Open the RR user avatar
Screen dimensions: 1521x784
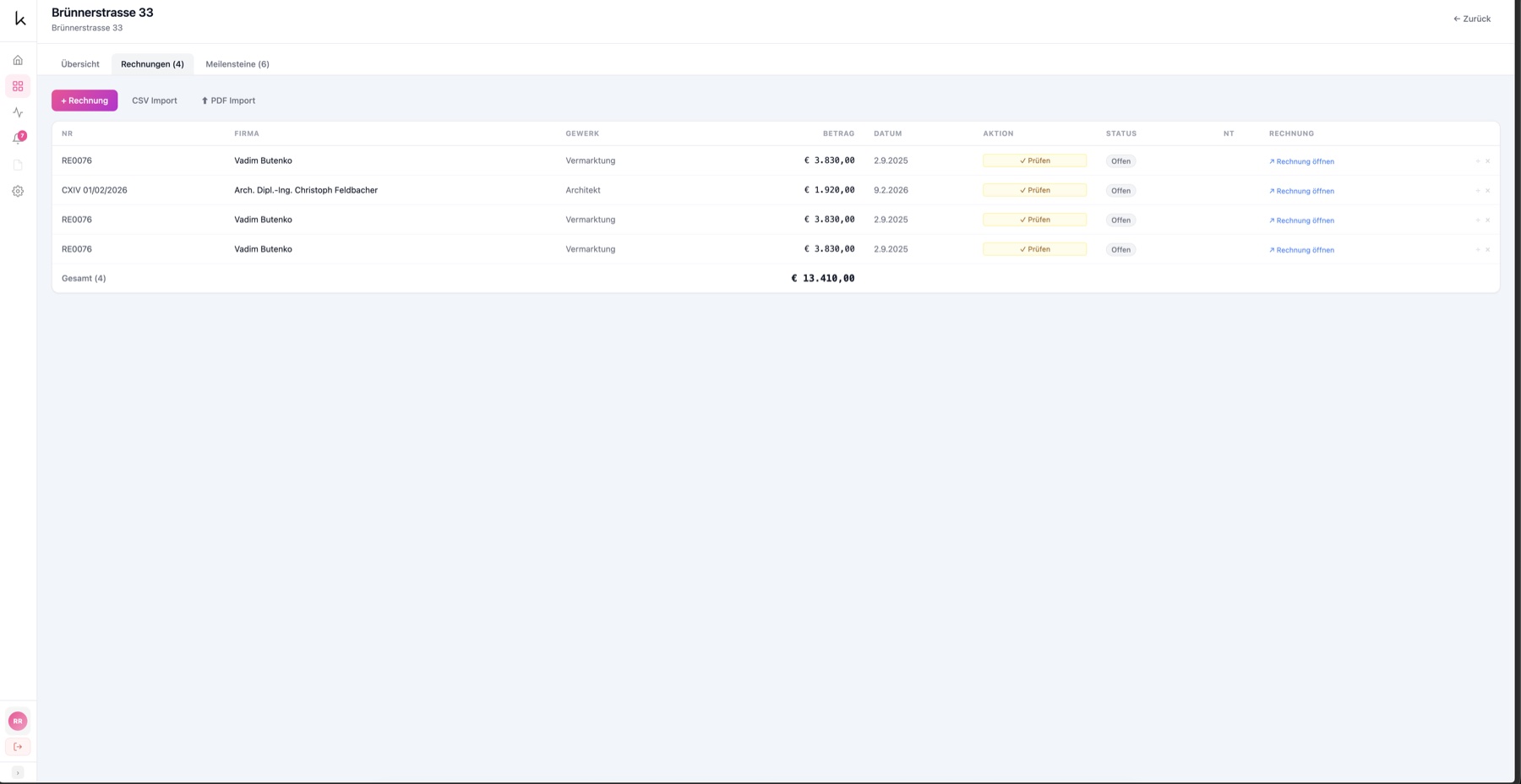tap(18, 721)
